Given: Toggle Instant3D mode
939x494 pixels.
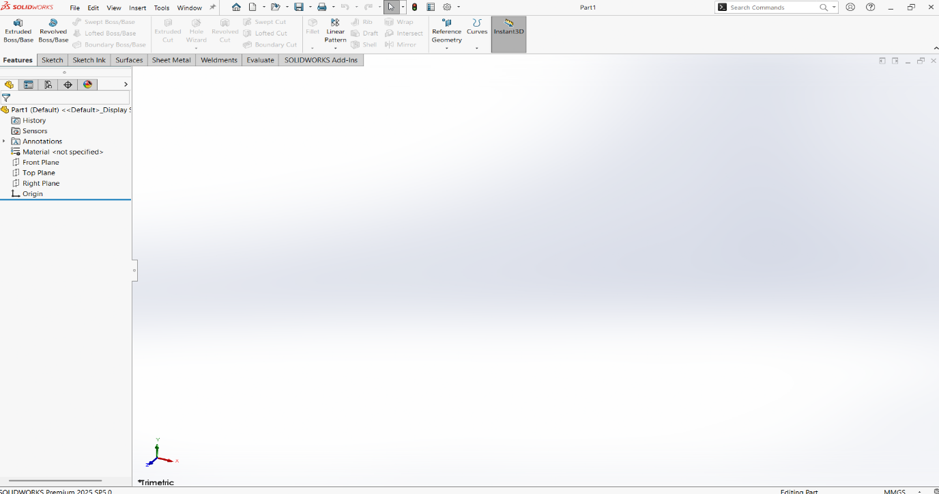Looking at the screenshot, I should pyautogui.click(x=508, y=34).
